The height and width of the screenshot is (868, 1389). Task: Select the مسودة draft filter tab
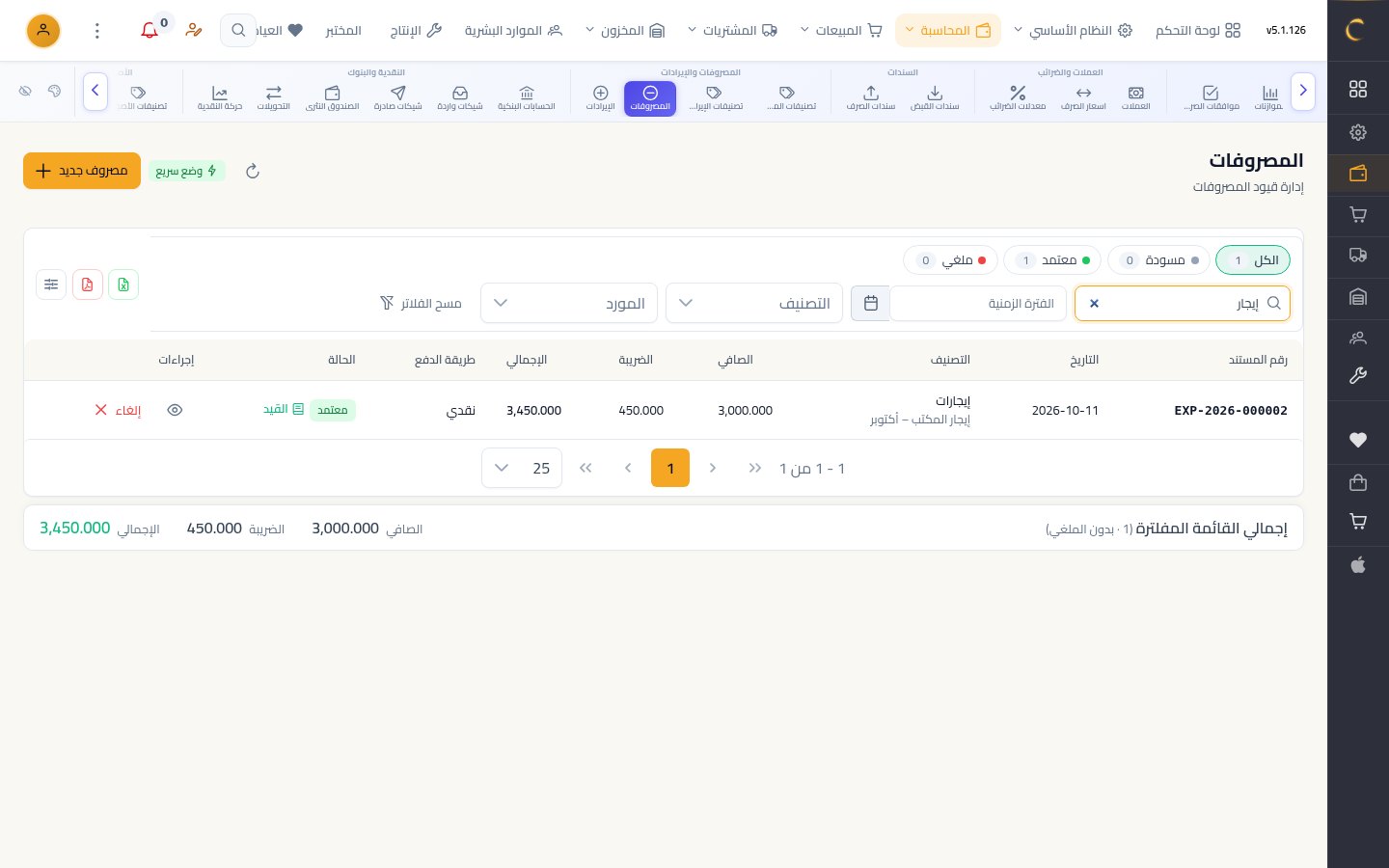coord(1158,260)
